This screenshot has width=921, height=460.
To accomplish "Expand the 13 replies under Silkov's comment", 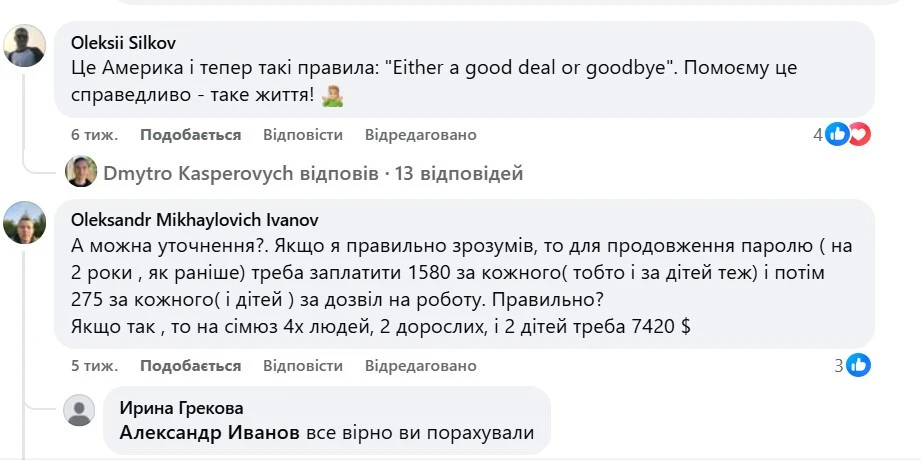I will click(x=313, y=174).
